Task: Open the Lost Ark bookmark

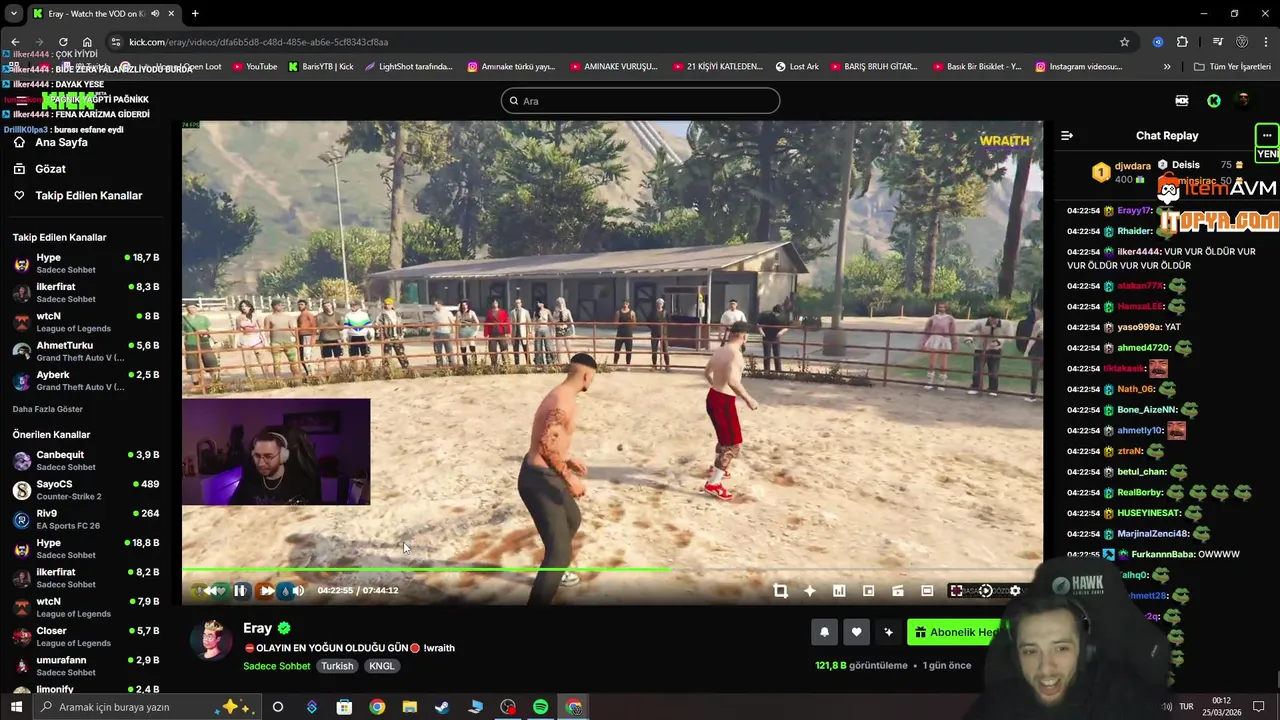Action: pos(797,67)
